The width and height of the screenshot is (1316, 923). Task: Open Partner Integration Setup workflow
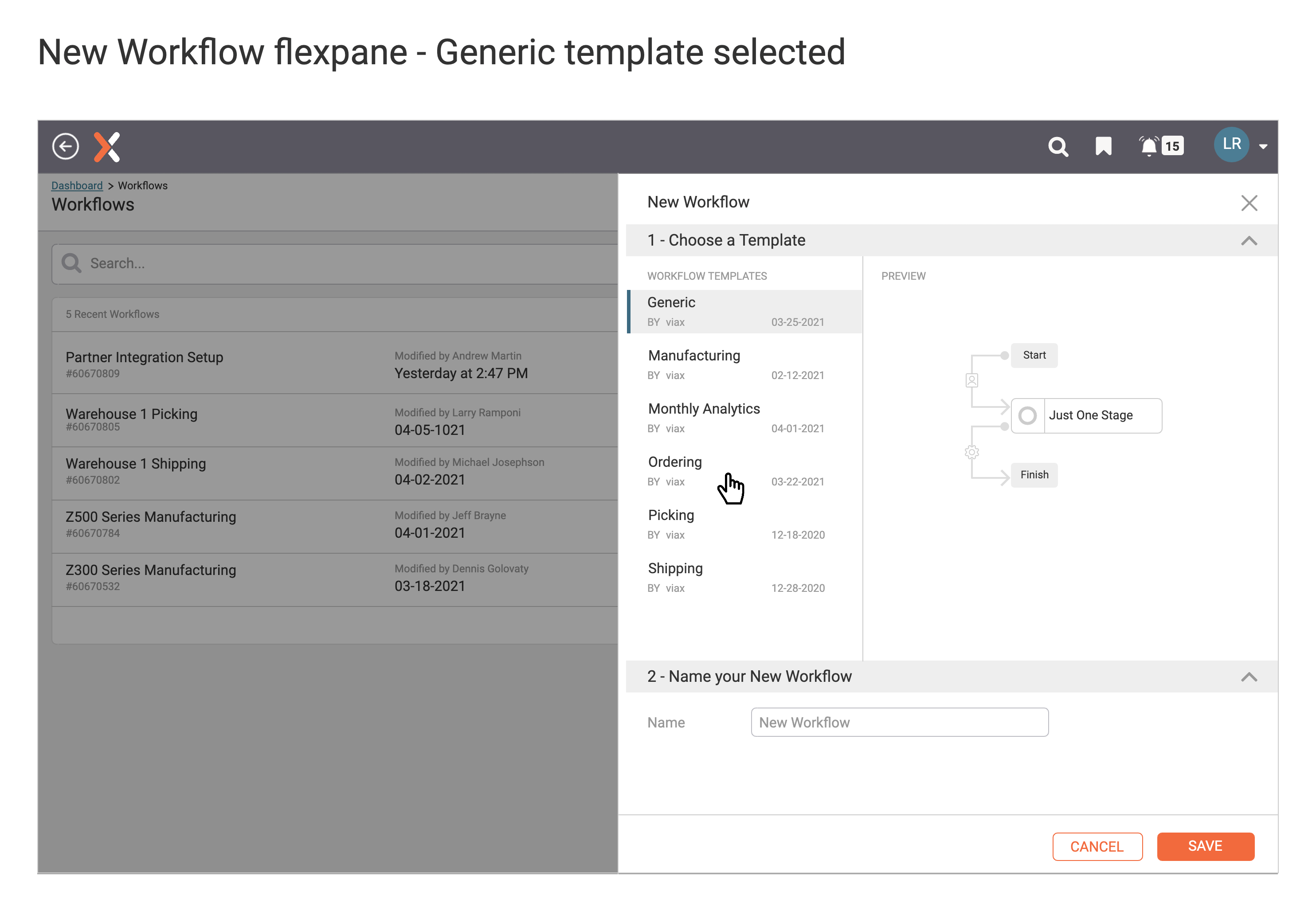pyautogui.click(x=335, y=363)
